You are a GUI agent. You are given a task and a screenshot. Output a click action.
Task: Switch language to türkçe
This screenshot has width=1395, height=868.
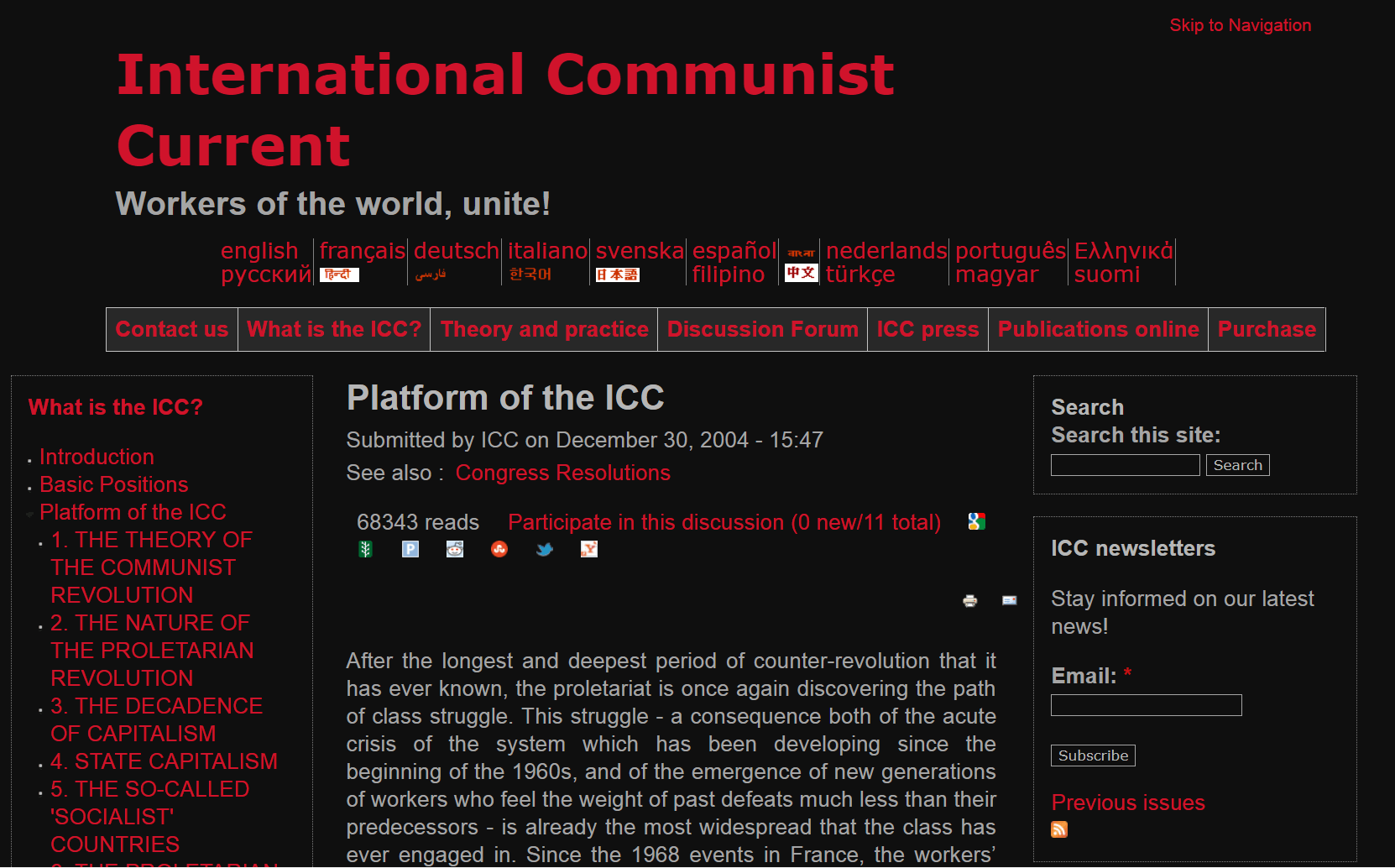860,275
